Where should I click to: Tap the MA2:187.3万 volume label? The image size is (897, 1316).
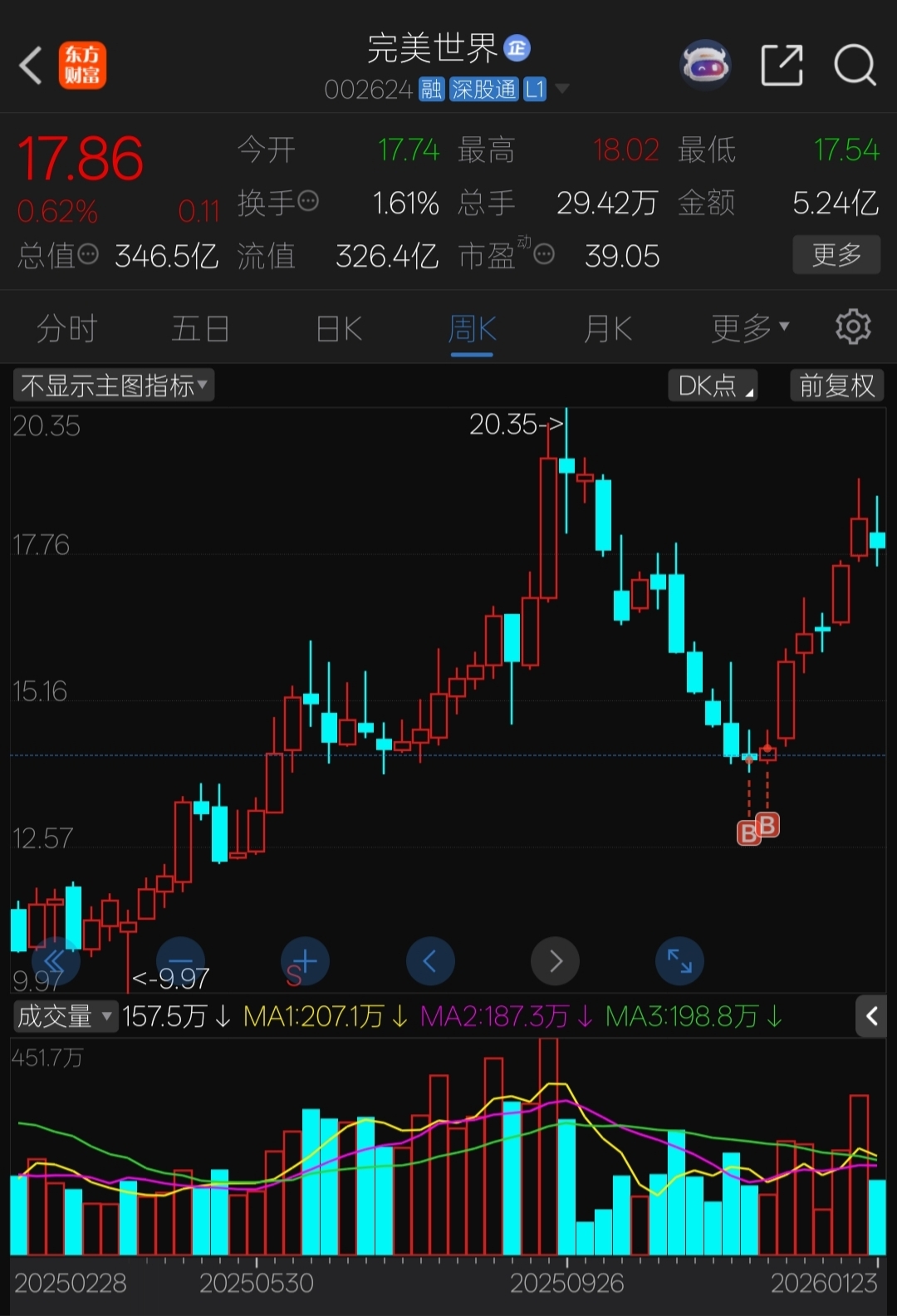[507, 1016]
